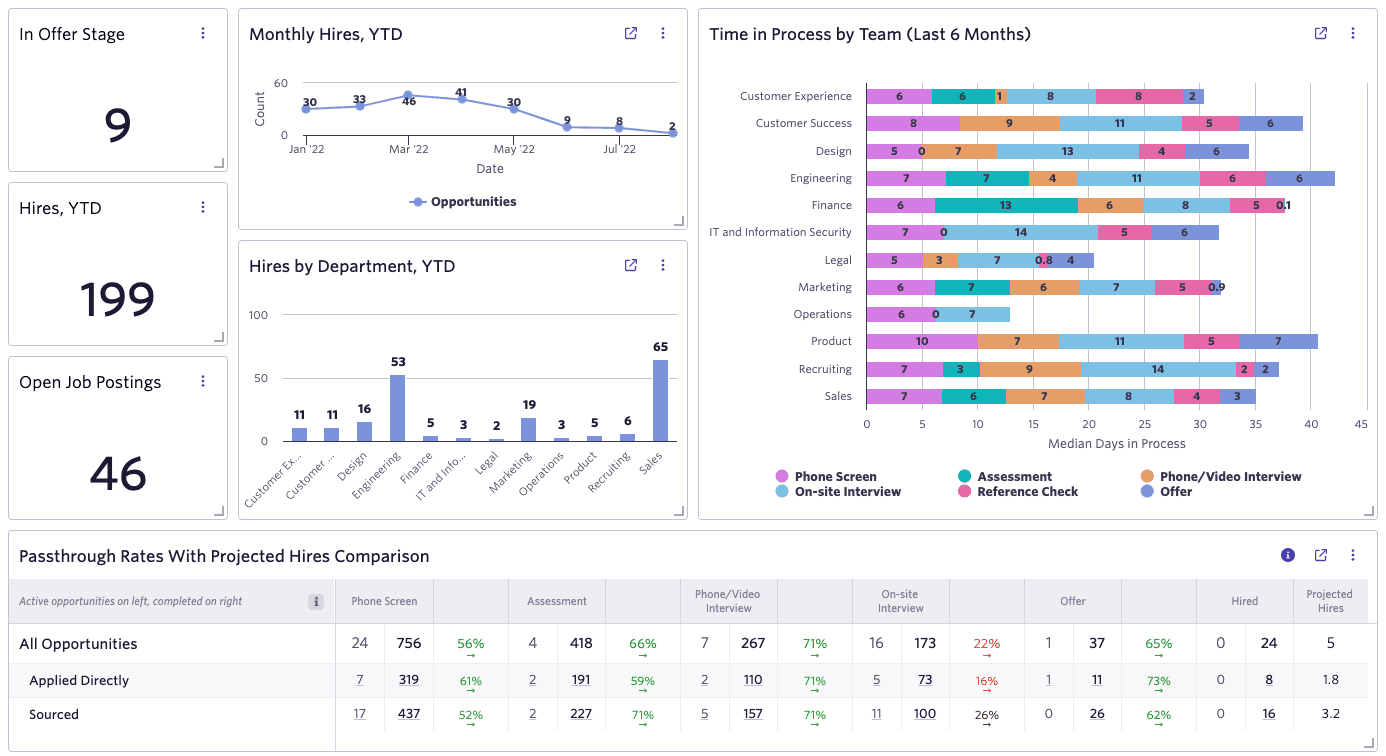Open Hires by Department card options menu
The height and width of the screenshot is (756, 1386).
[663, 265]
